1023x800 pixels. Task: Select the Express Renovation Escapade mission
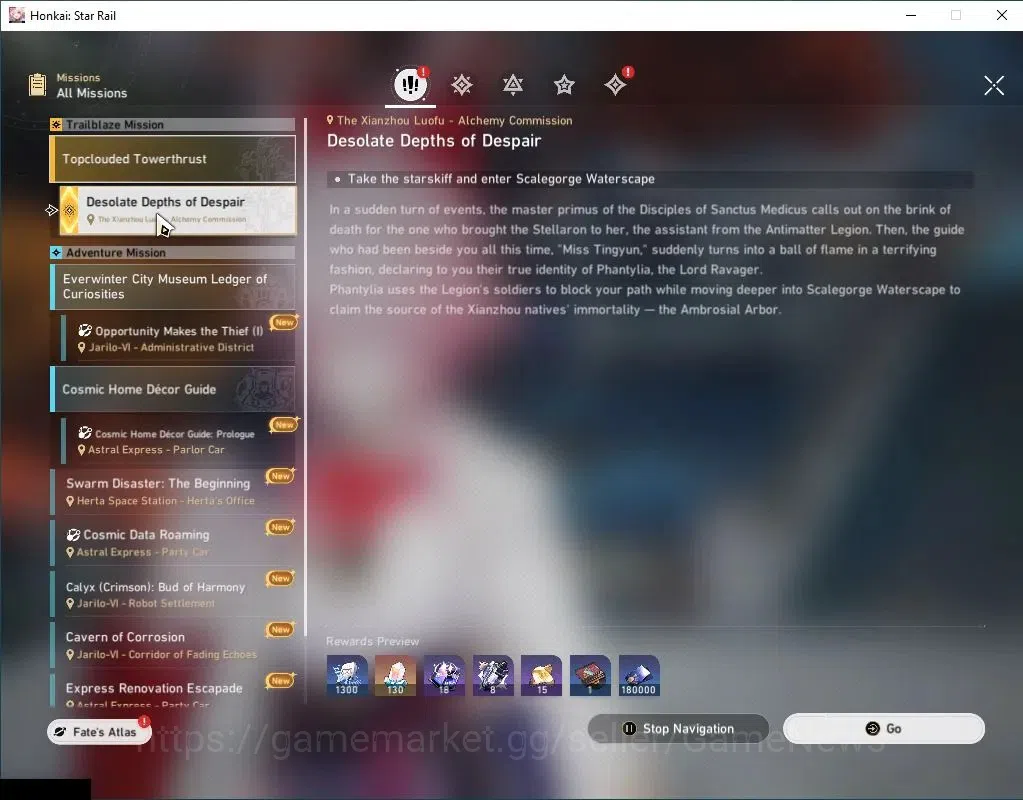(x=172, y=690)
